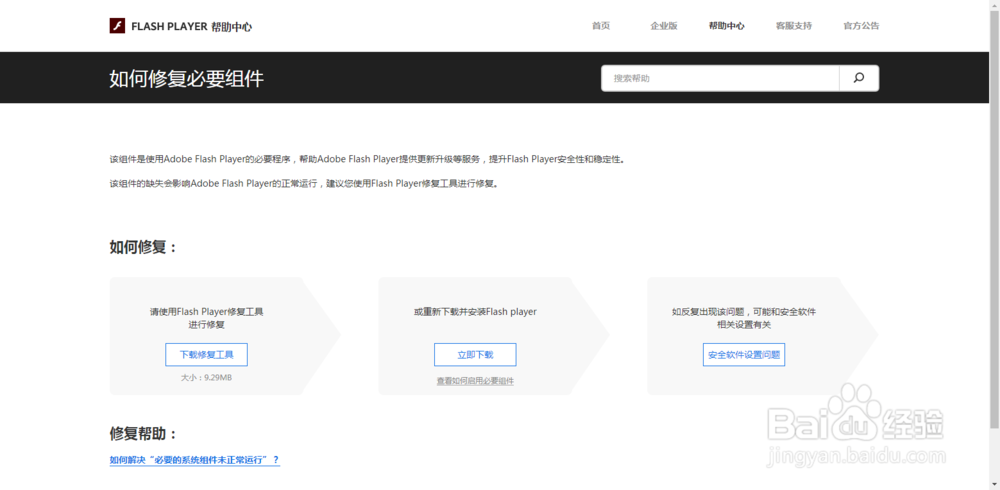1000x490 pixels.
Task: Click the 修复帮助： section heading
Action: point(143,434)
